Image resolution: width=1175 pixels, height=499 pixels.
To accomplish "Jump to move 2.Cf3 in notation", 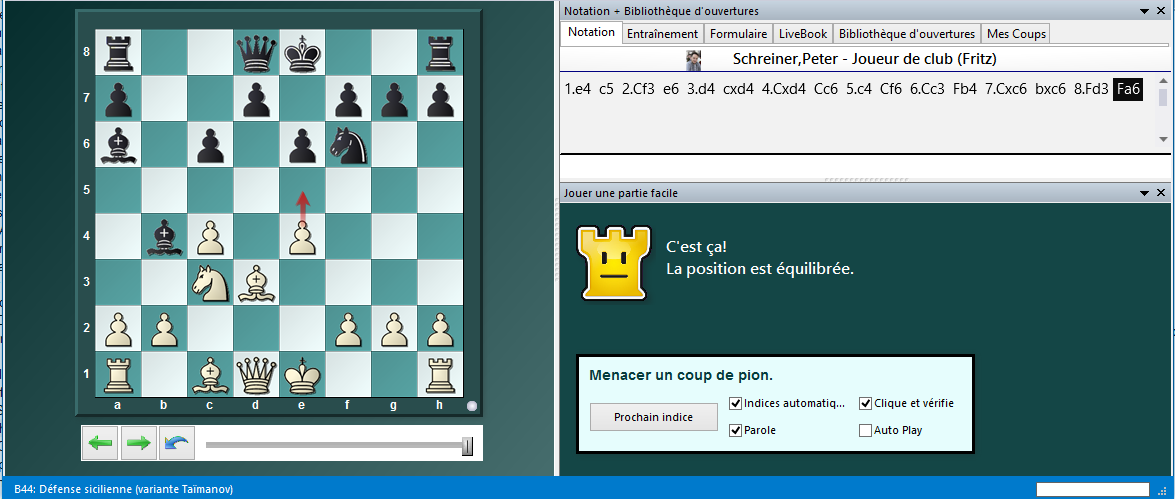I will (638, 89).
